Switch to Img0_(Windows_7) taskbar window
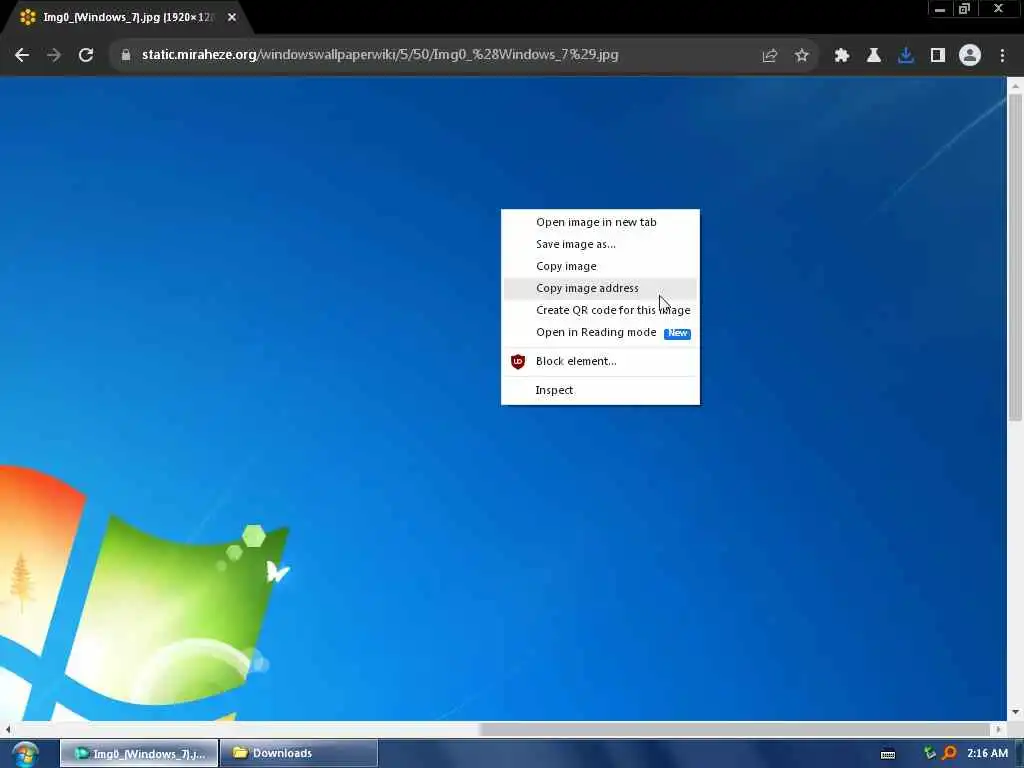Image resolution: width=1024 pixels, height=768 pixels. pyautogui.click(x=139, y=754)
